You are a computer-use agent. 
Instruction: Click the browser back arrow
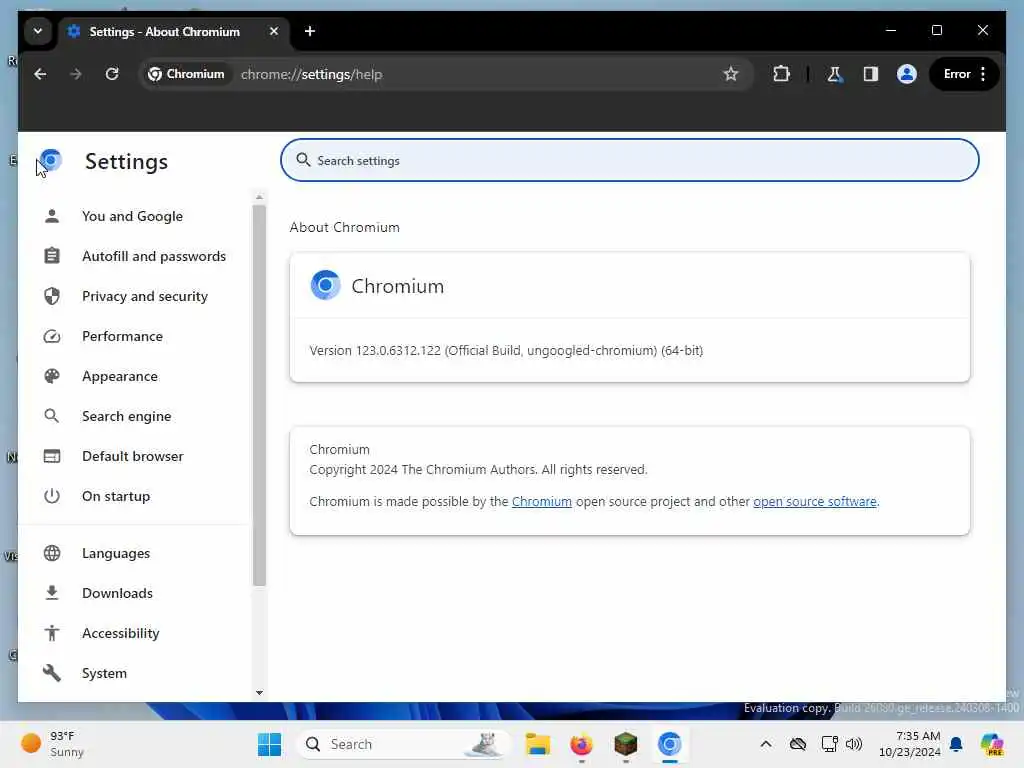pos(40,74)
